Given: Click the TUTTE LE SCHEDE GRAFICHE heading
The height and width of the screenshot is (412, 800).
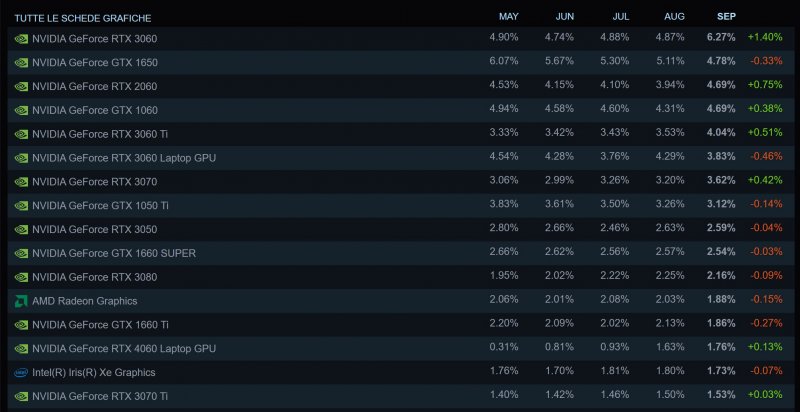Looking at the screenshot, I should click(82, 18).
